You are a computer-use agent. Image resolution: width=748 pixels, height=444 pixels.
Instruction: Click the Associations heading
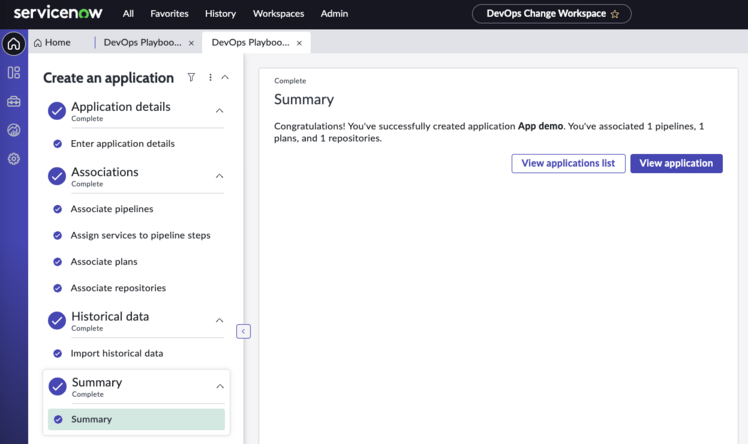point(104,172)
